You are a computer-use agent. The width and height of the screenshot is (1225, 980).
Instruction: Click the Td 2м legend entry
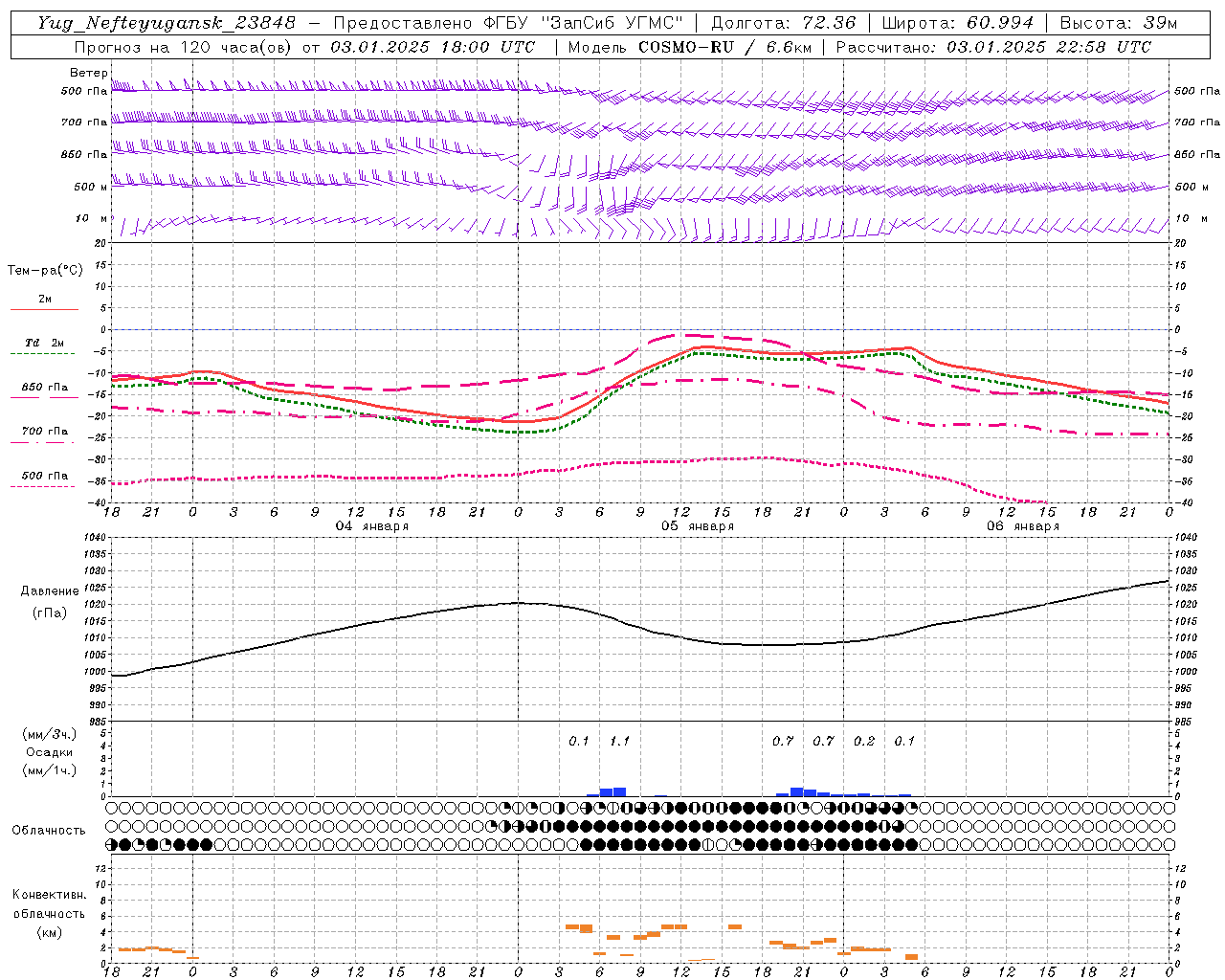[44, 343]
